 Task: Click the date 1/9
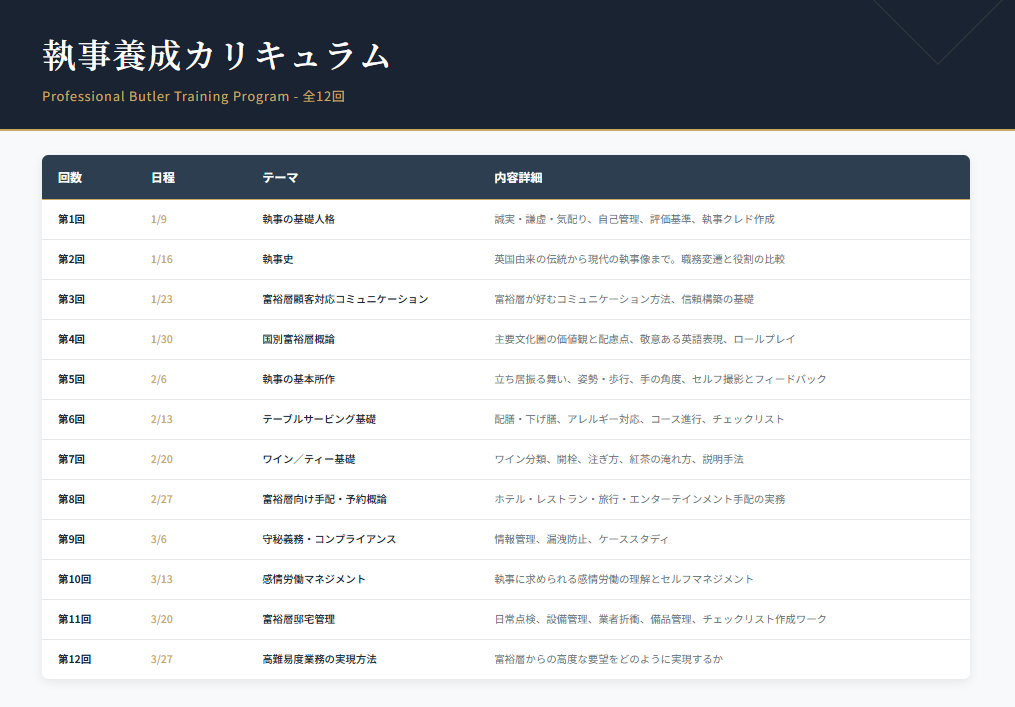tap(159, 219)
